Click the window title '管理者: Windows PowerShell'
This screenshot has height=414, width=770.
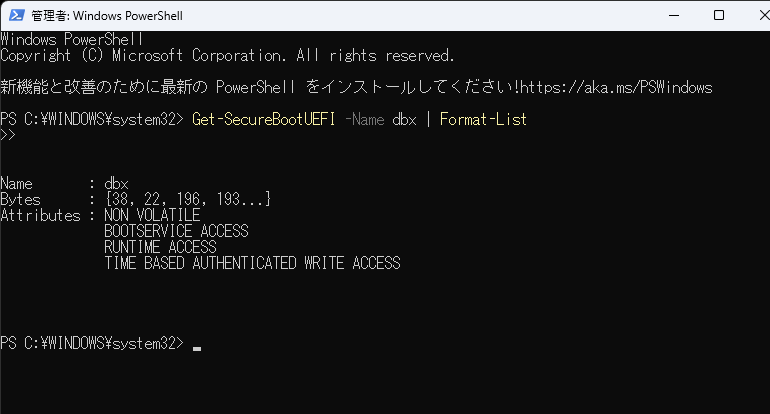pyautogui.click(x=107, y=16)
